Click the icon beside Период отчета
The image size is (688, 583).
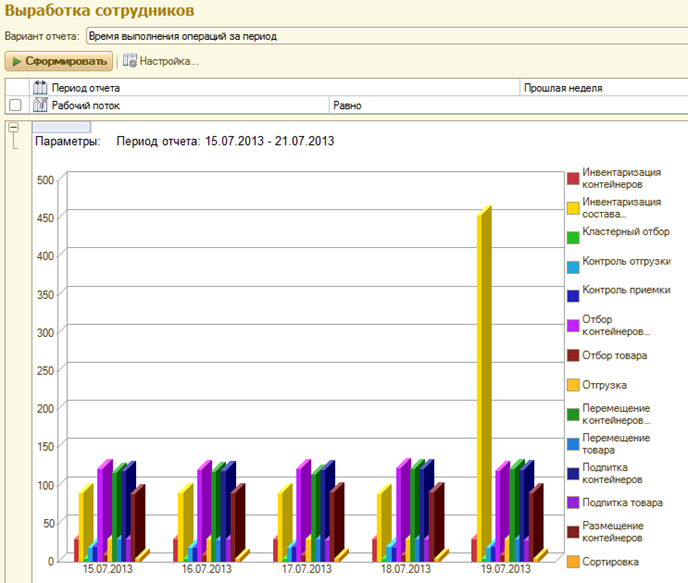tap(40, 88)
